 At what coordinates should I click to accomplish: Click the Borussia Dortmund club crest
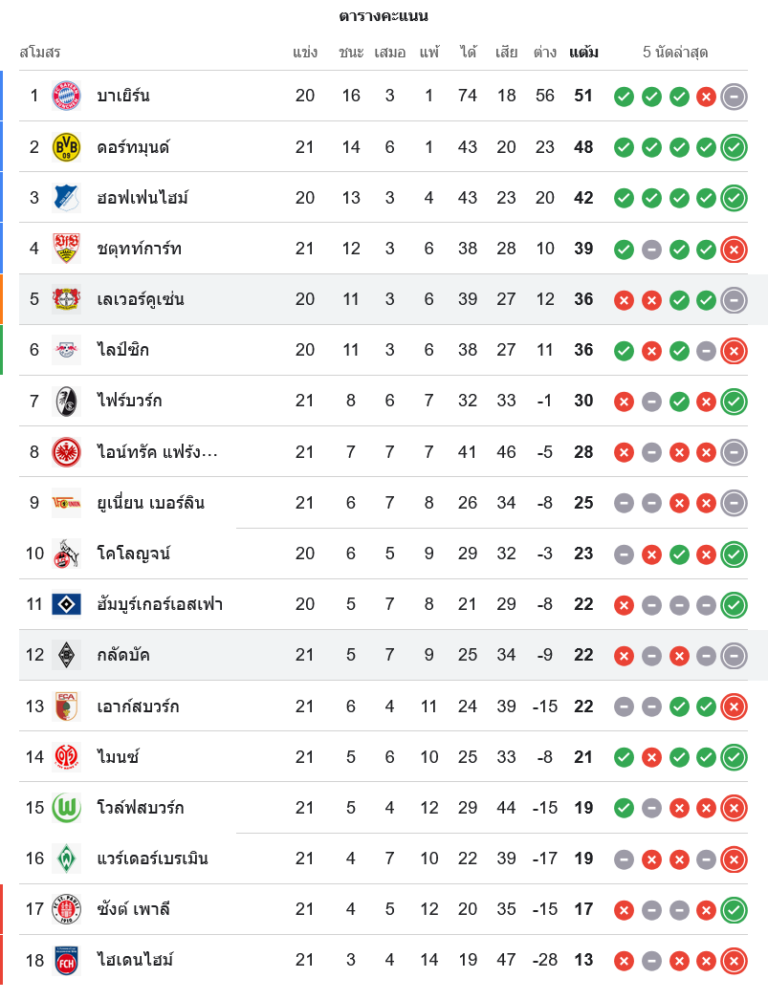(x=66, y=147)
